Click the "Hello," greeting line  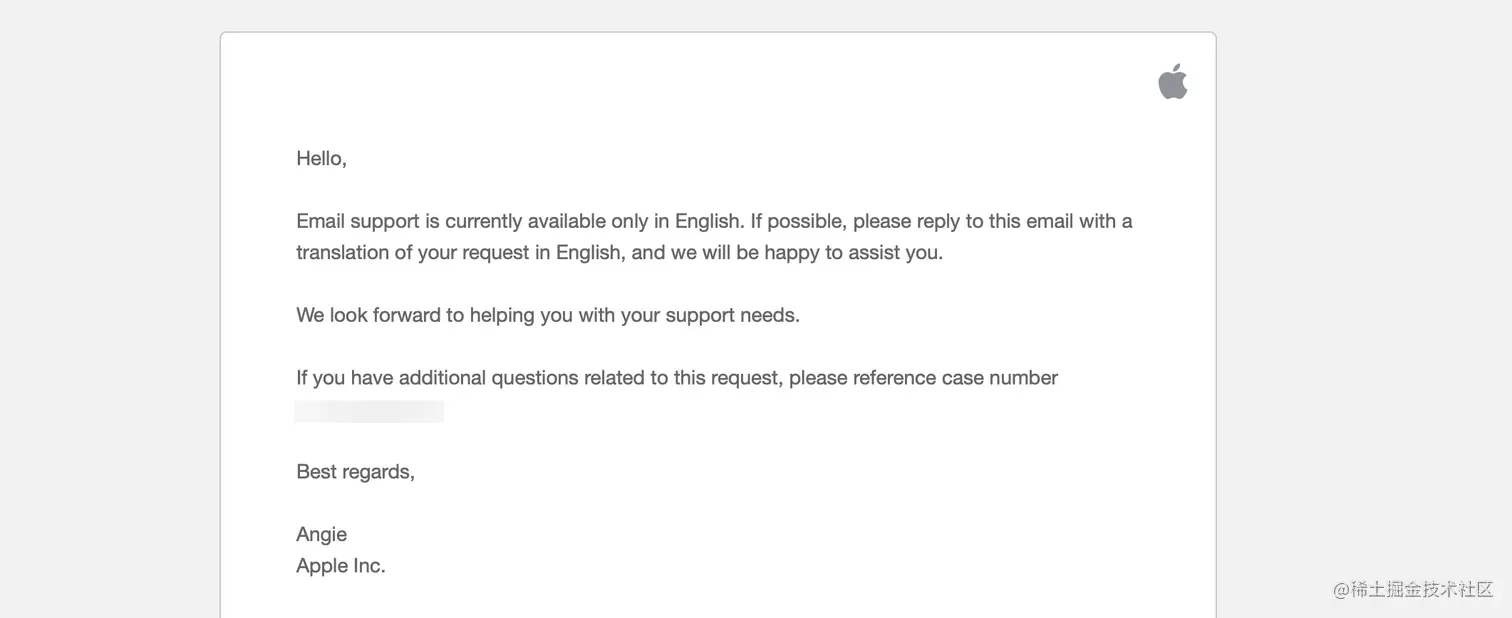(x=321, y=158)
